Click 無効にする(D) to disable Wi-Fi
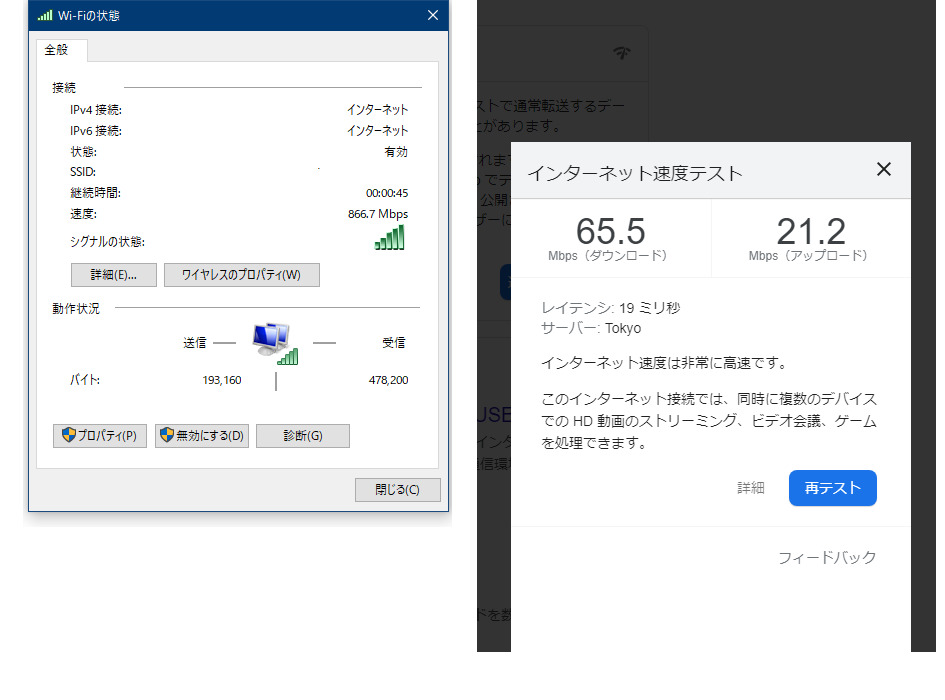 click(x=202, y=436)
